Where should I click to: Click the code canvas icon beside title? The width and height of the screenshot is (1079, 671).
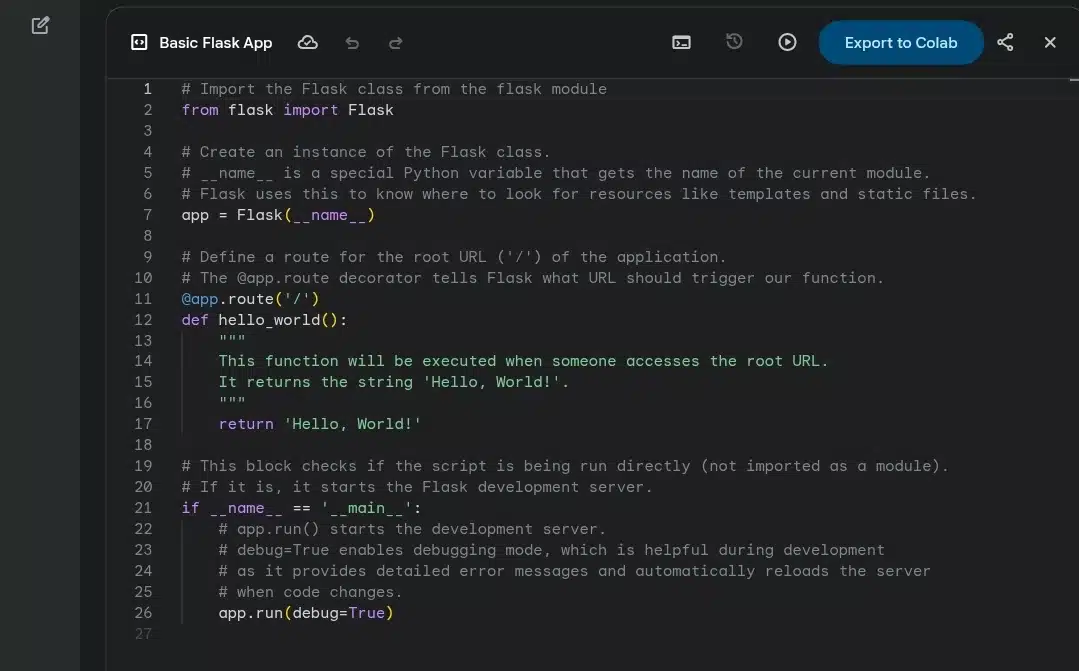tap(139, 43)
